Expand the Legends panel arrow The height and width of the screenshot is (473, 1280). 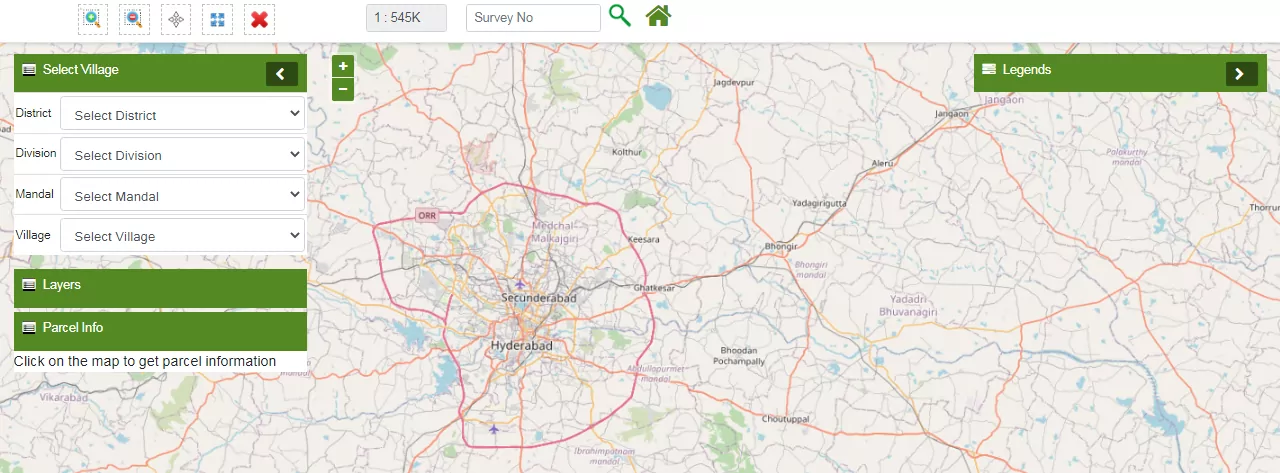pyautogui.click(x=1241, y=74)
